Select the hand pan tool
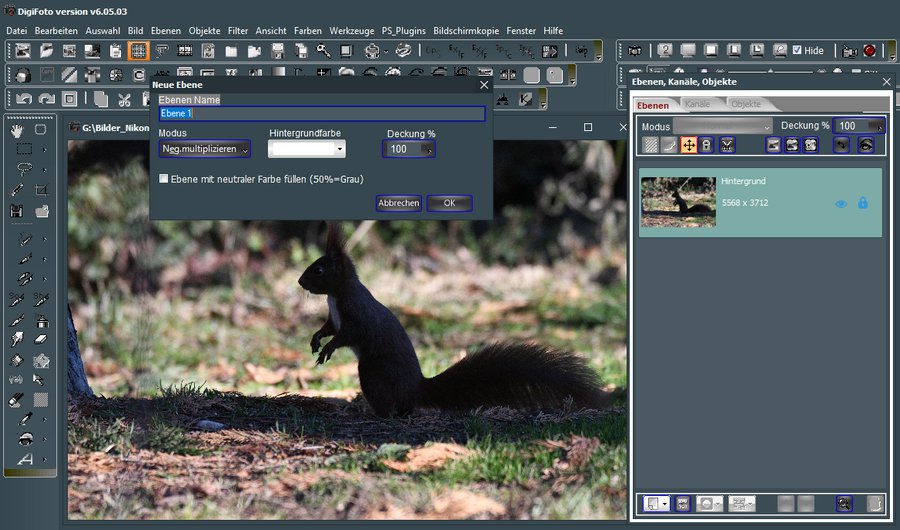The height and width of the screenshot is (530, 900). (17, 130)
